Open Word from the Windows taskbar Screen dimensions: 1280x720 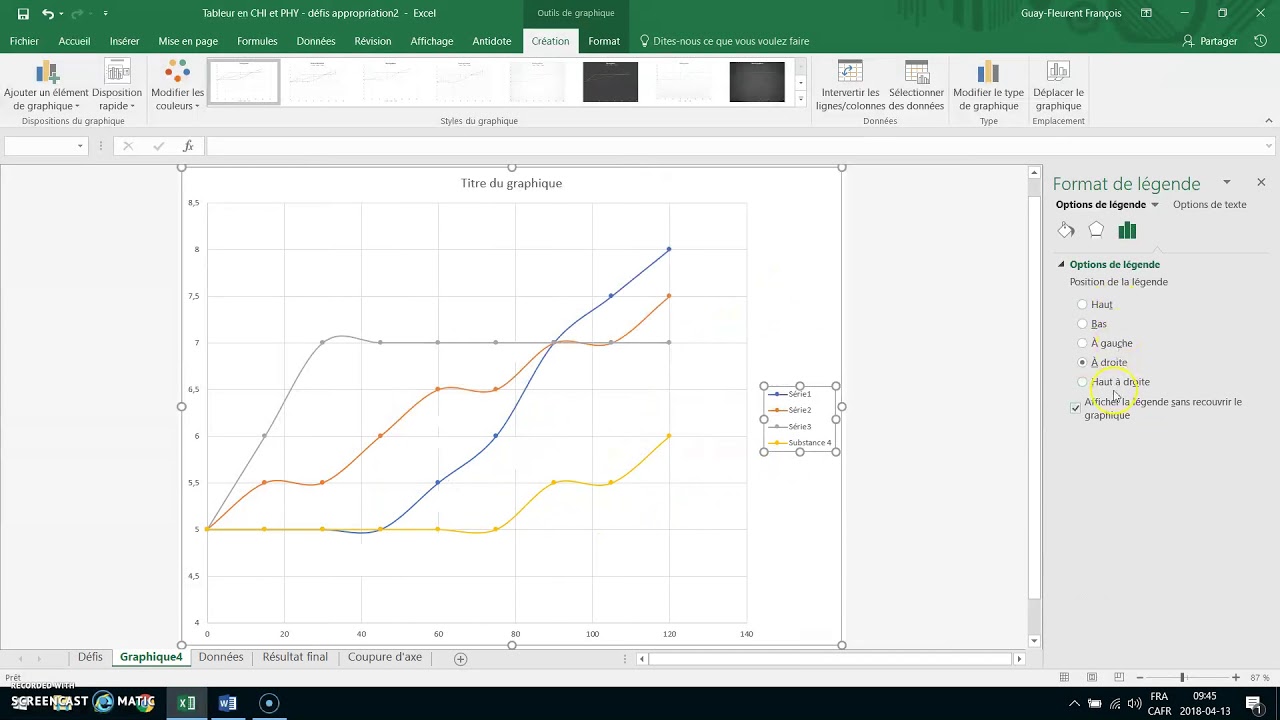tap(227, 703)
